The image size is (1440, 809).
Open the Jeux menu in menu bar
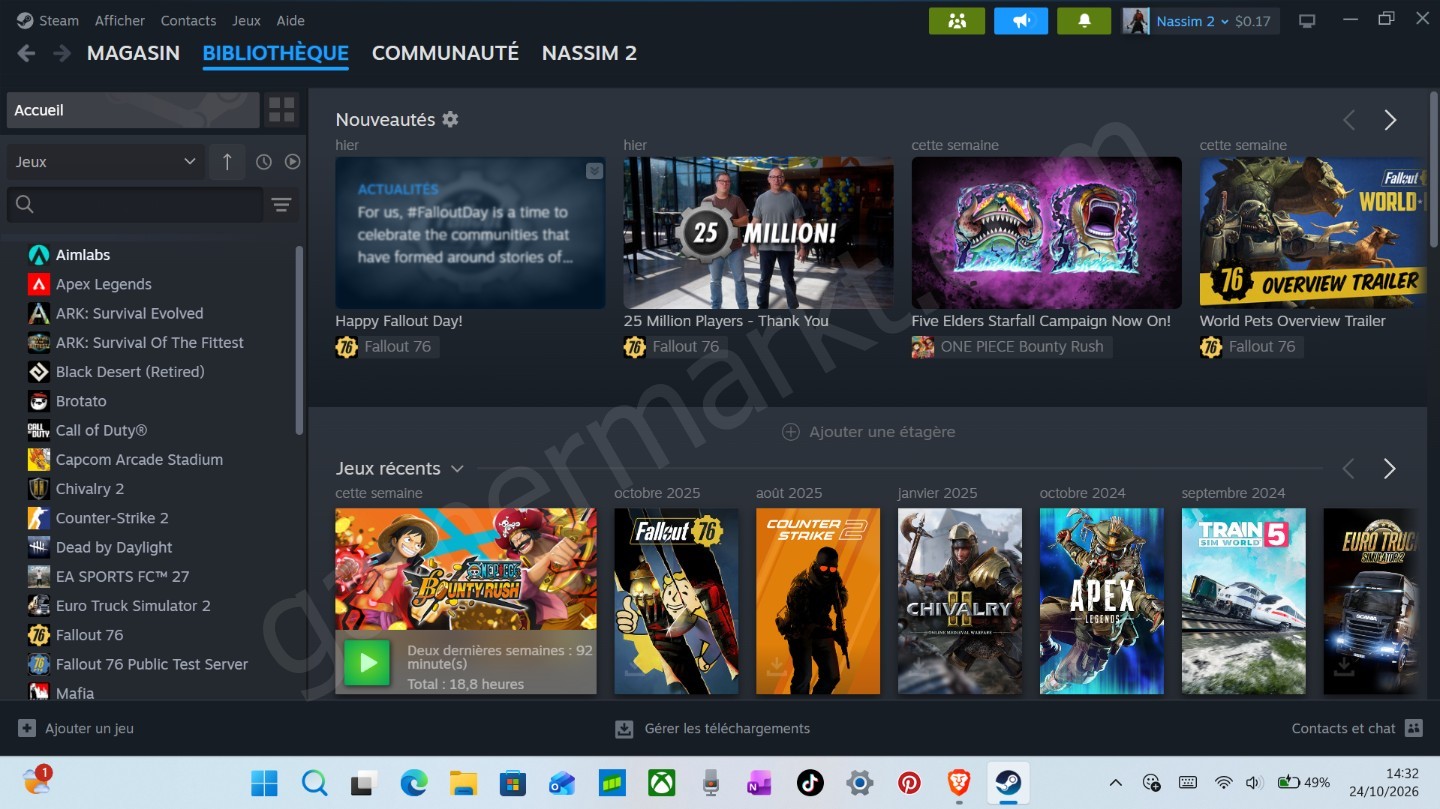coord(246,21)
